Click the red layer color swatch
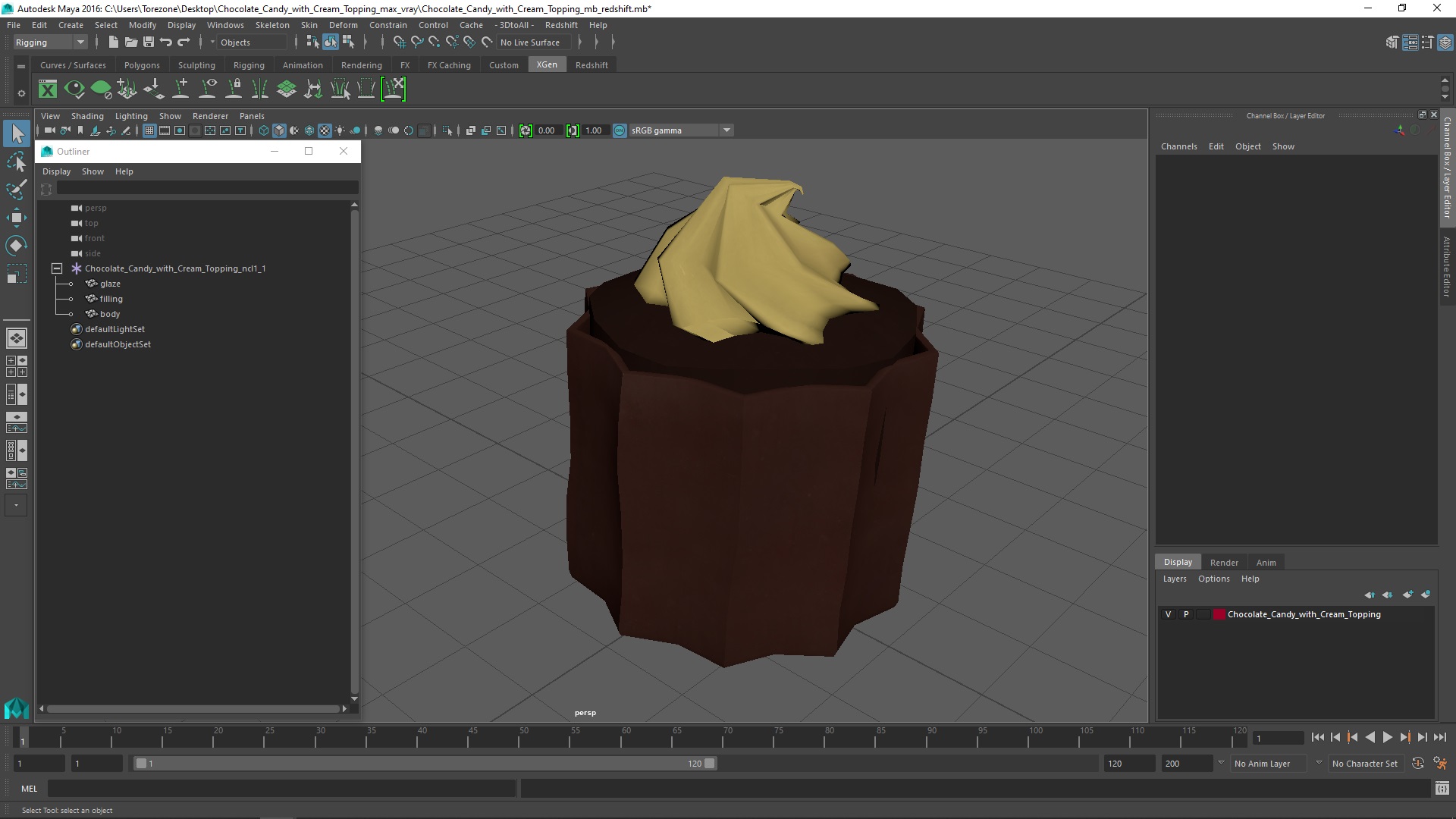 (x=1219, y=614)
